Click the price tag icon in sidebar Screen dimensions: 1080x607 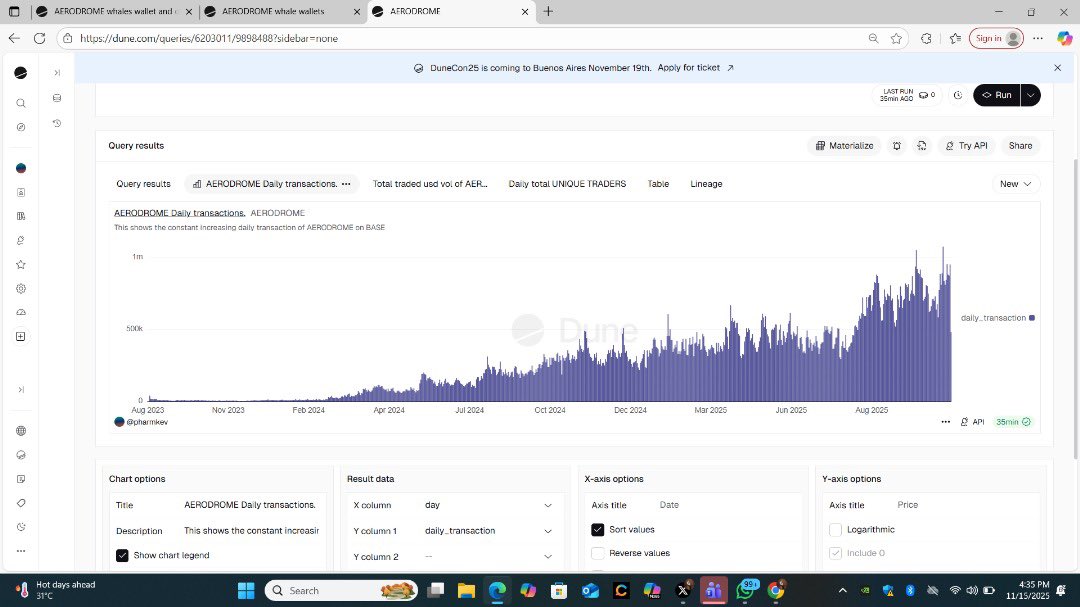(x=21, y=503)
